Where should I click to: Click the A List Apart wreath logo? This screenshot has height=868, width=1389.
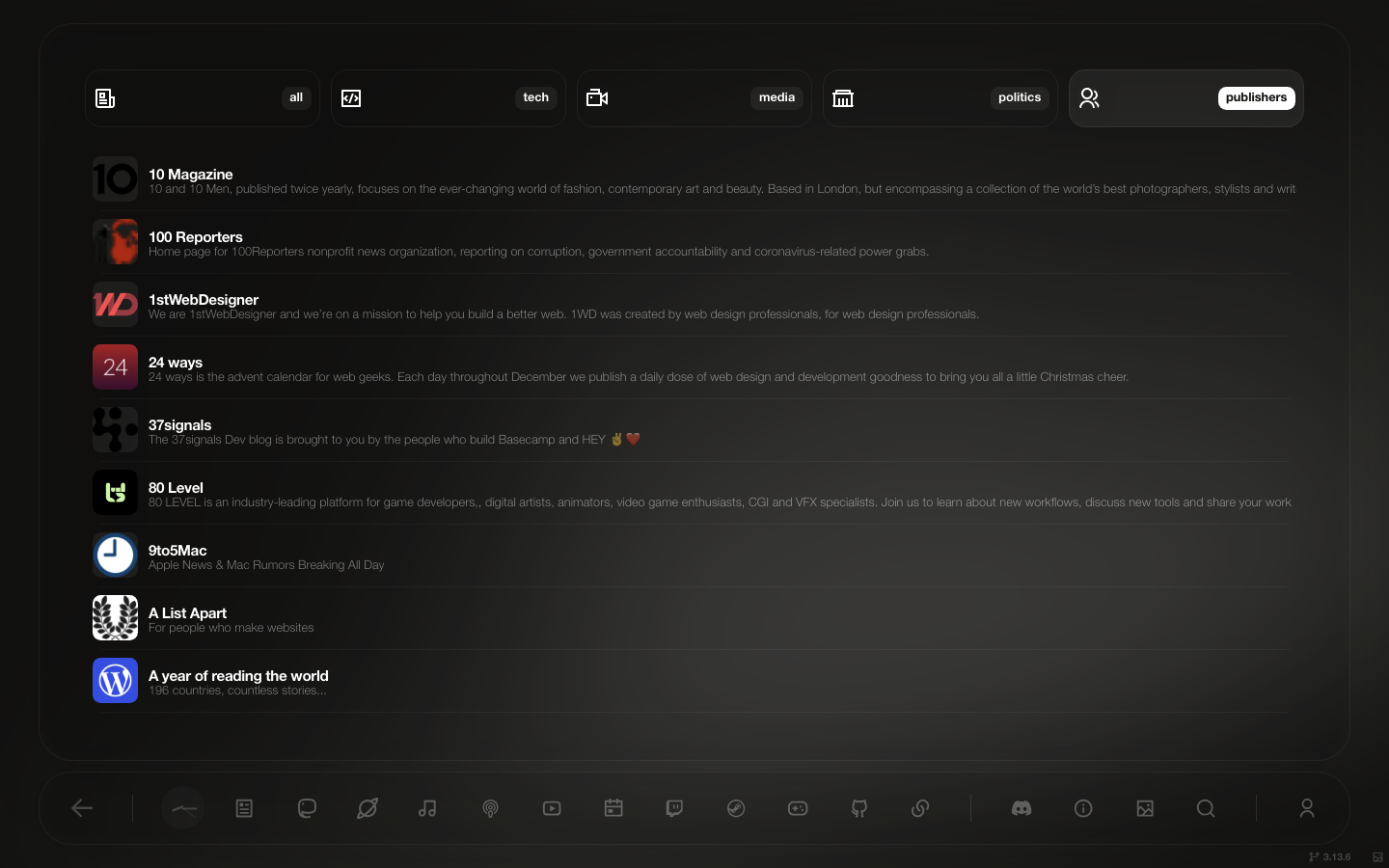coord(115,618)
